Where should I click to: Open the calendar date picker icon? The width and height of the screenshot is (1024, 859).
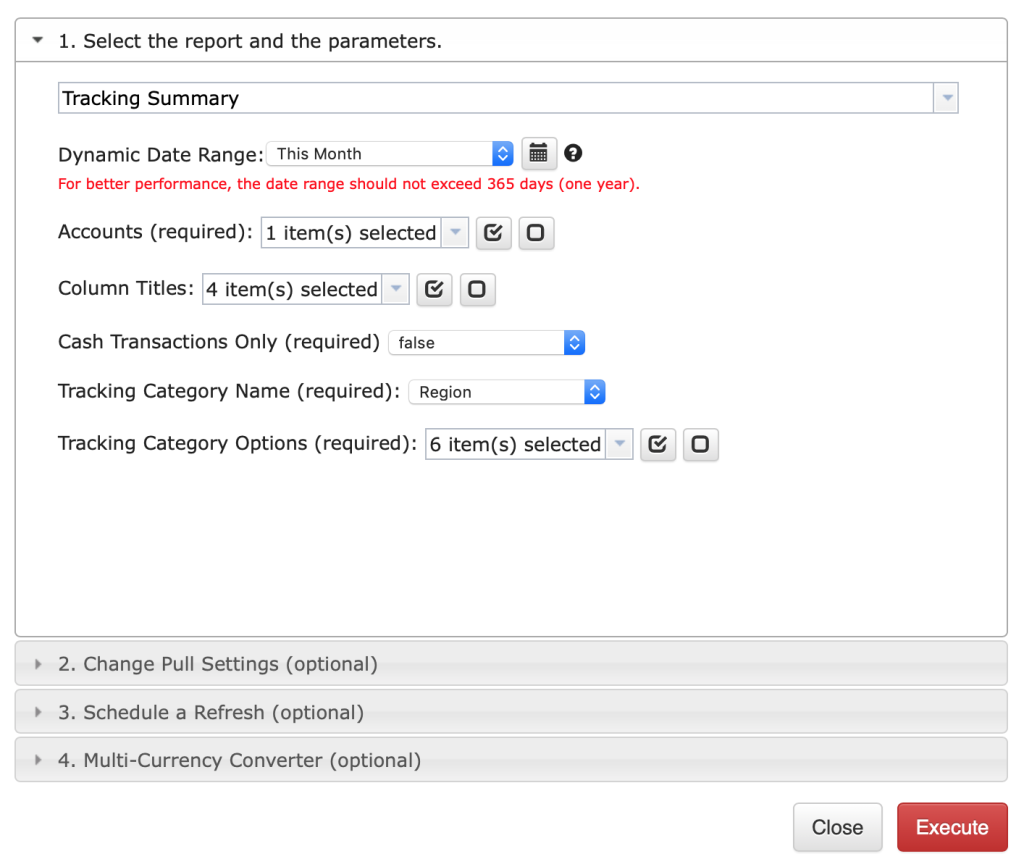coord(539,154)
